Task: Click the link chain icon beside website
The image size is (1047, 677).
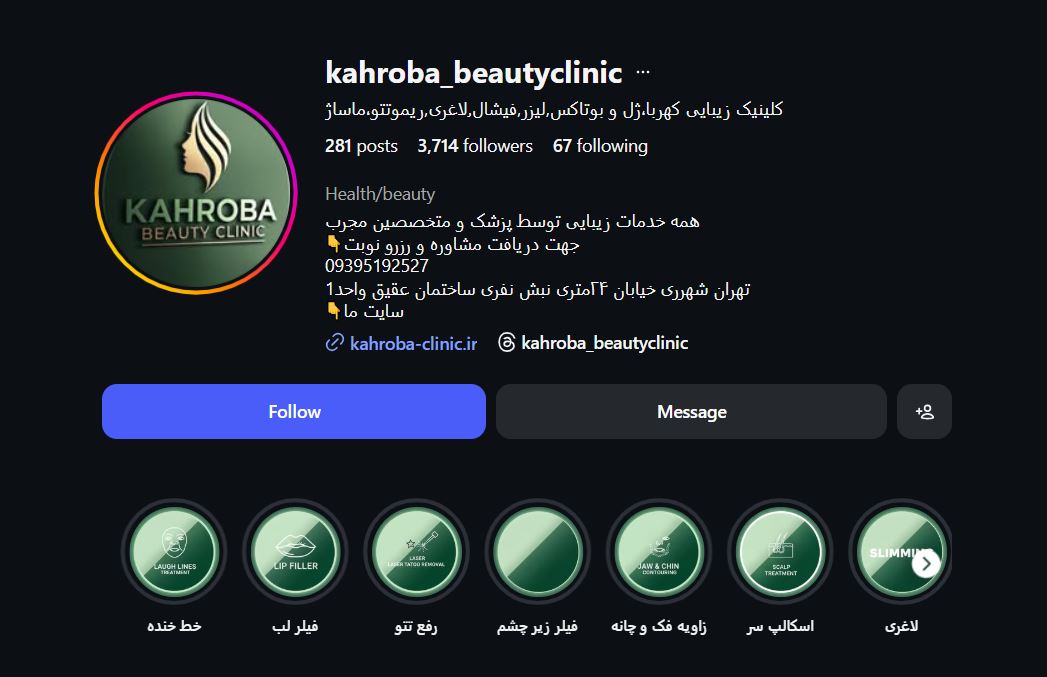Action: click(x=335, y=343)
